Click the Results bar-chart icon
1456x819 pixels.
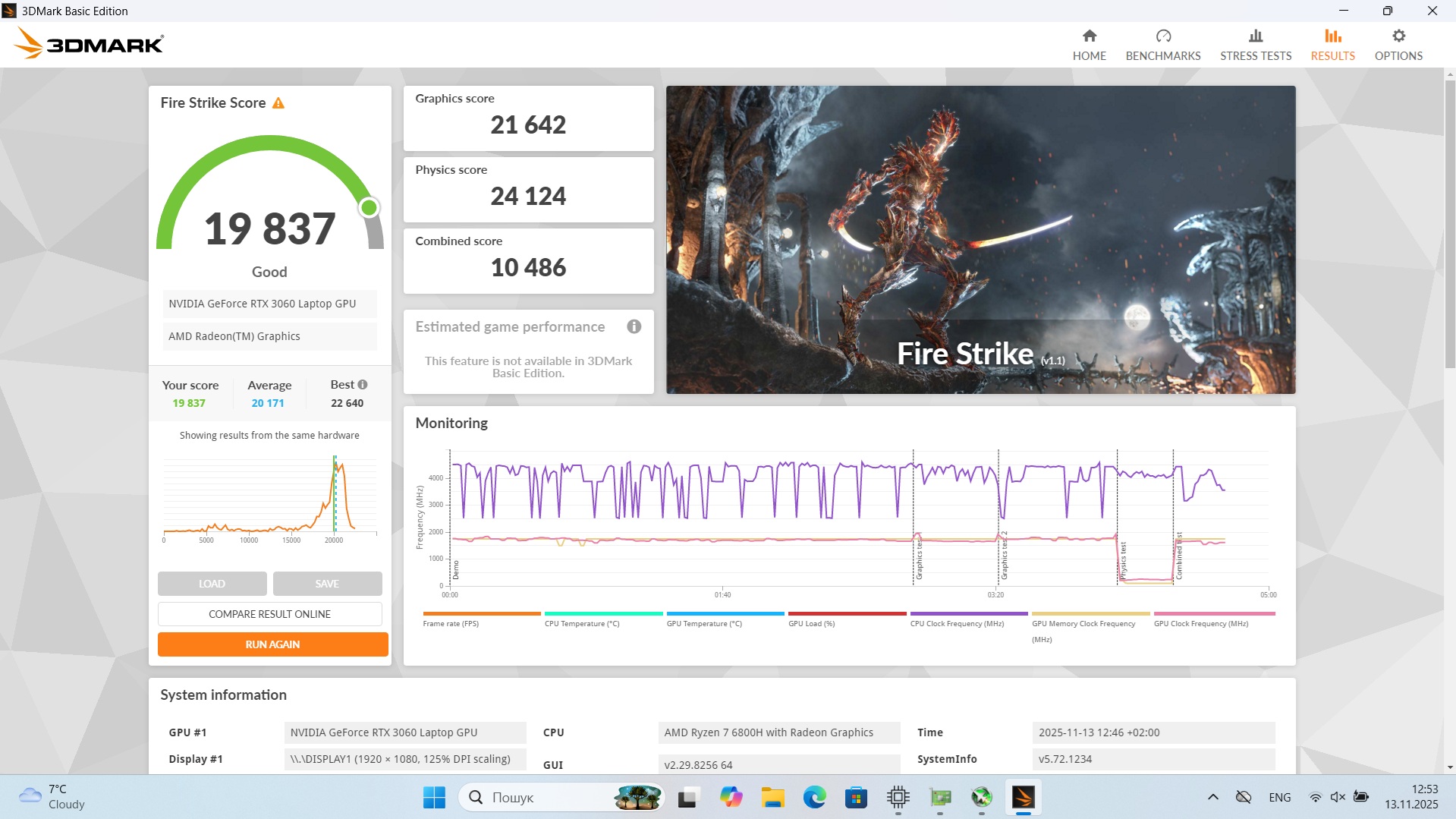(1332, 43)
